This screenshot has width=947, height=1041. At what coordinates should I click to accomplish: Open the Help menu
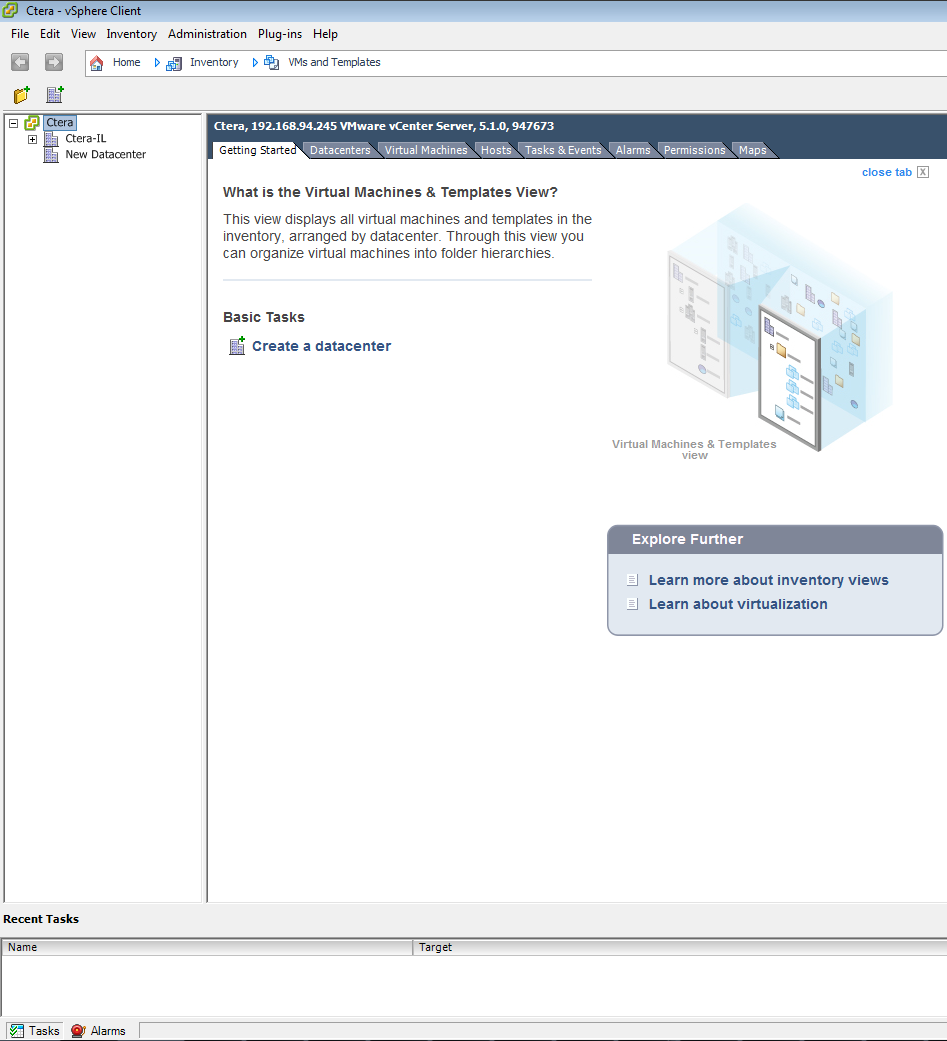(325, 34)
